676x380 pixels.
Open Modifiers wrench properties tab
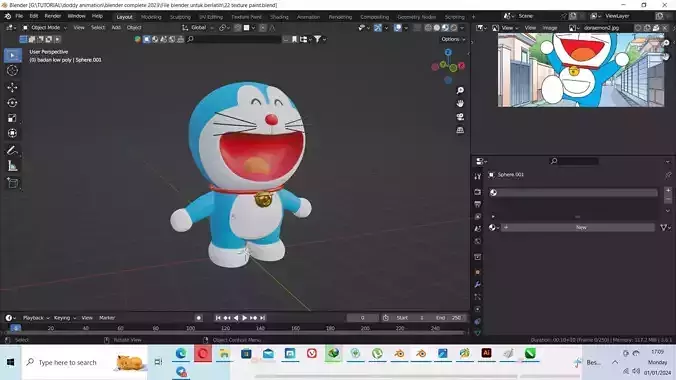(478, 285)
